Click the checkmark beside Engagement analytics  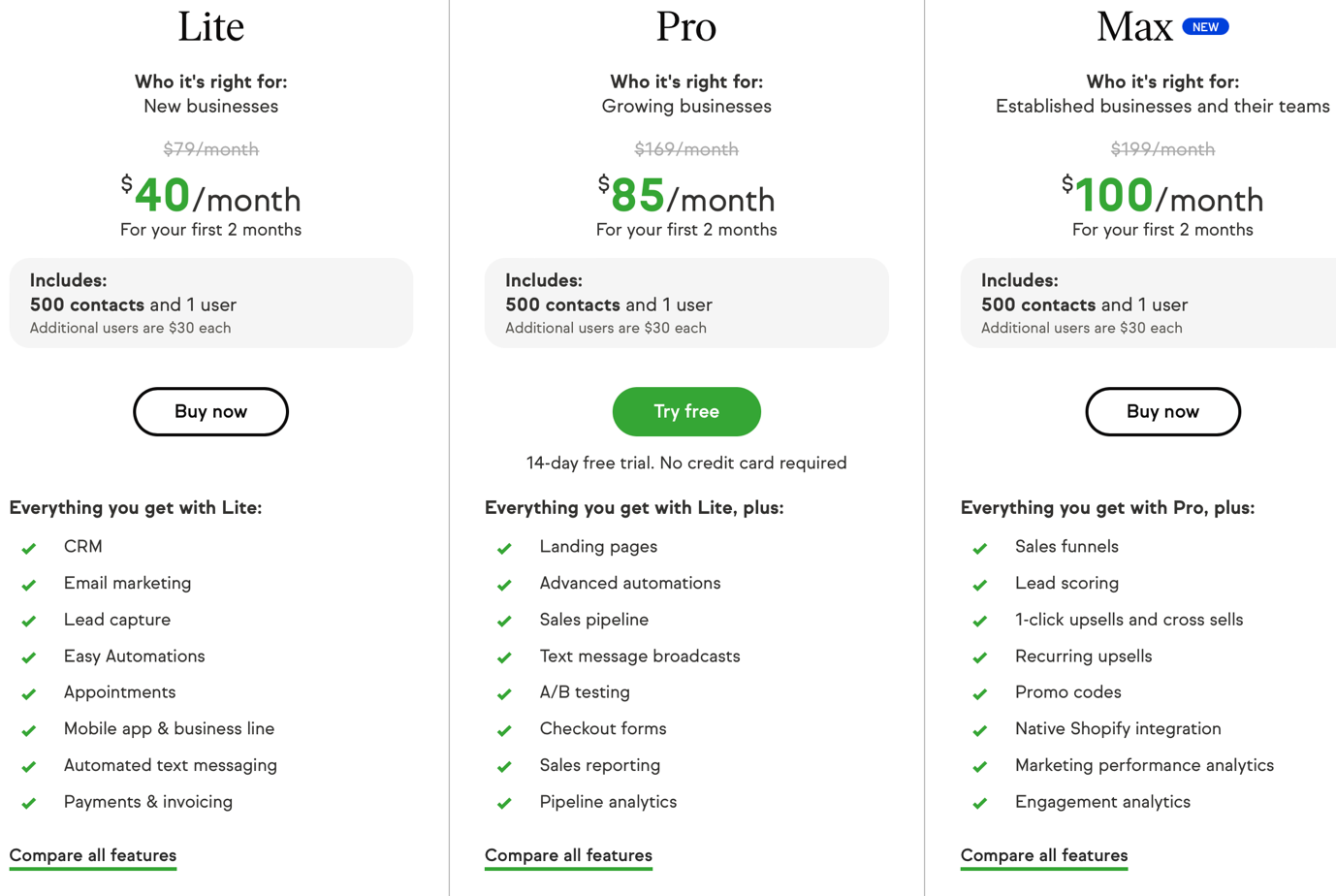click(x=980, y=804)
